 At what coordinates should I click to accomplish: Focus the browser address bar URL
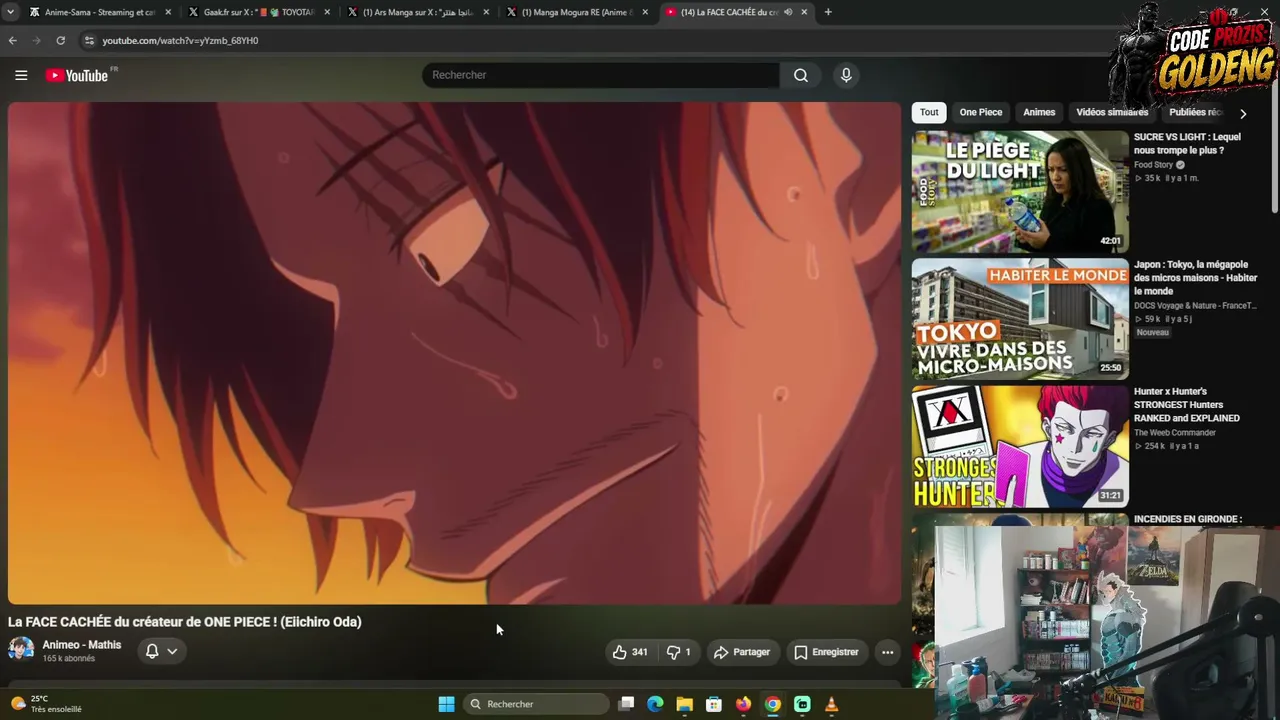tap(180, 40)
